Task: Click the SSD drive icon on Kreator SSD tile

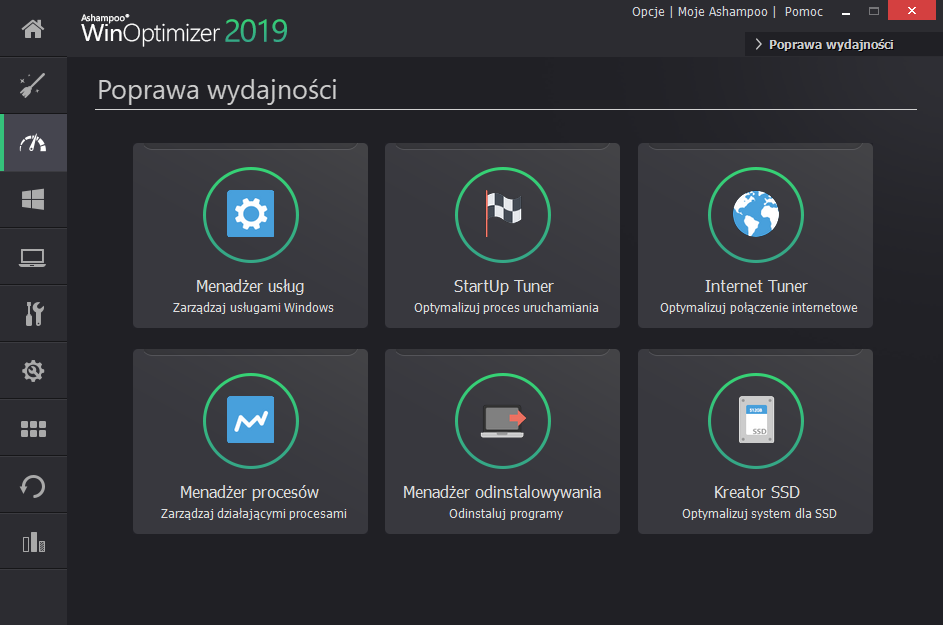Action: [x=756, y=420]
